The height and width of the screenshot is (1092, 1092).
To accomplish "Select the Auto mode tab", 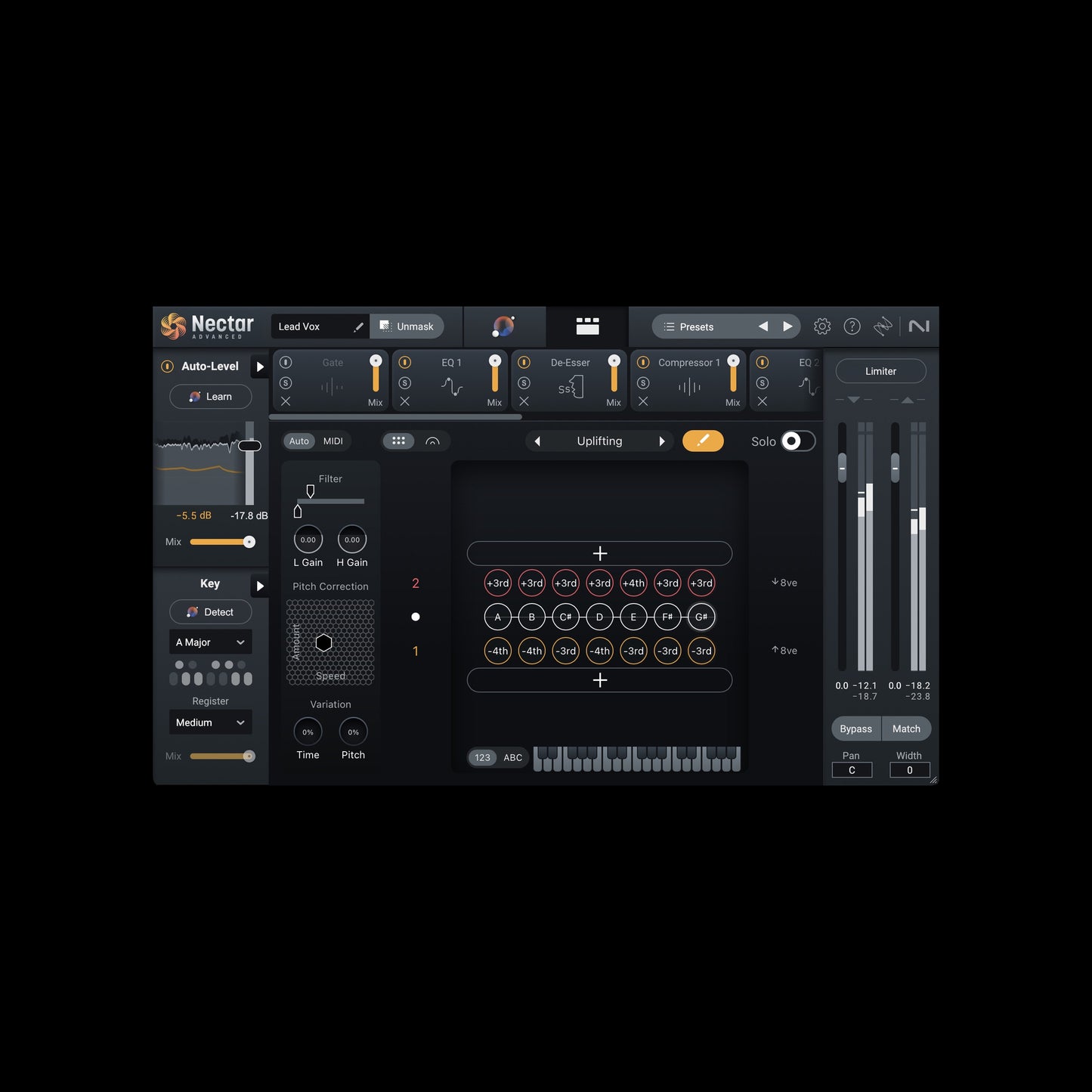I will pos(299,441).
